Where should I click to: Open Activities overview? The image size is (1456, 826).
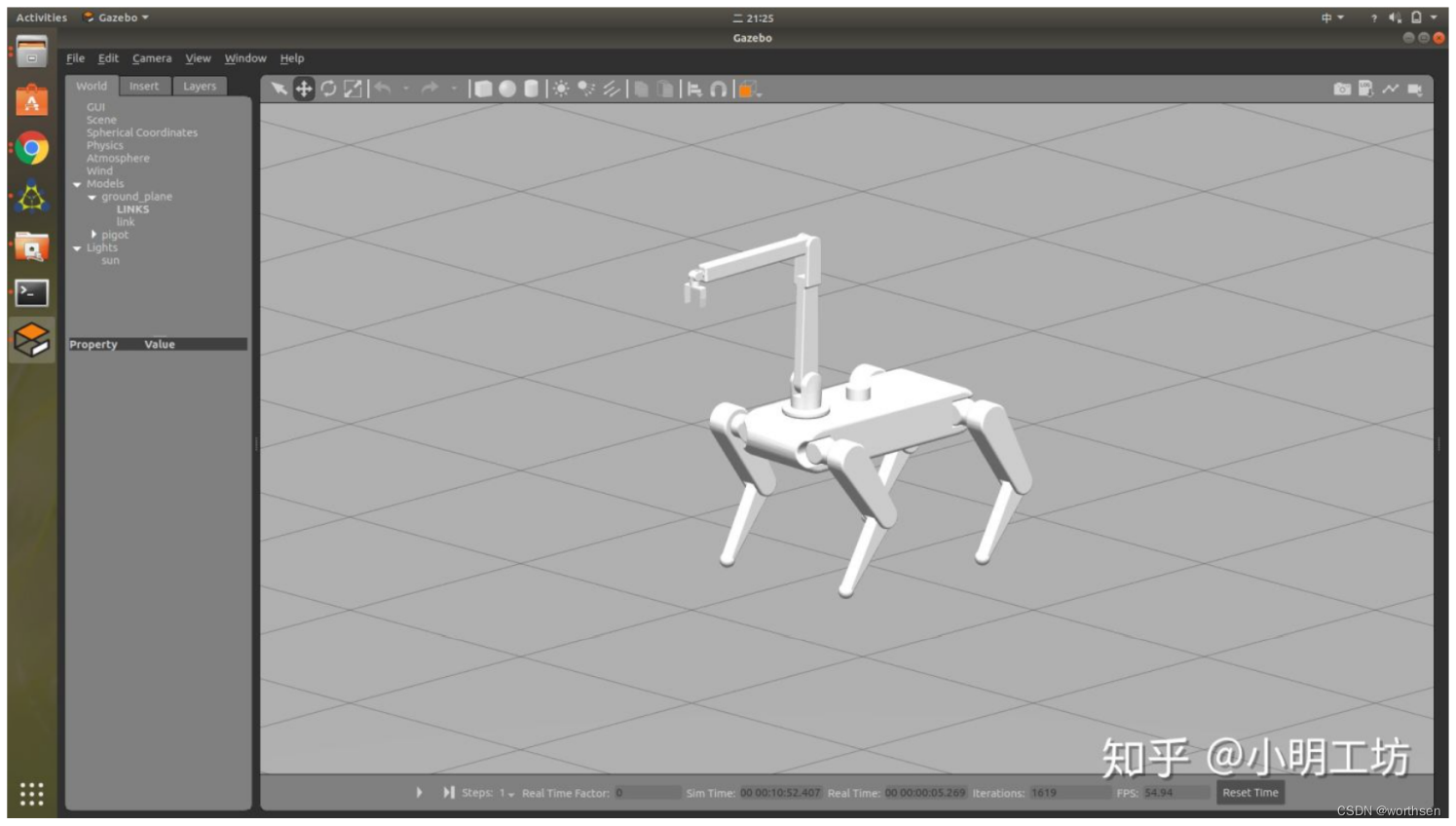[42, 18]
